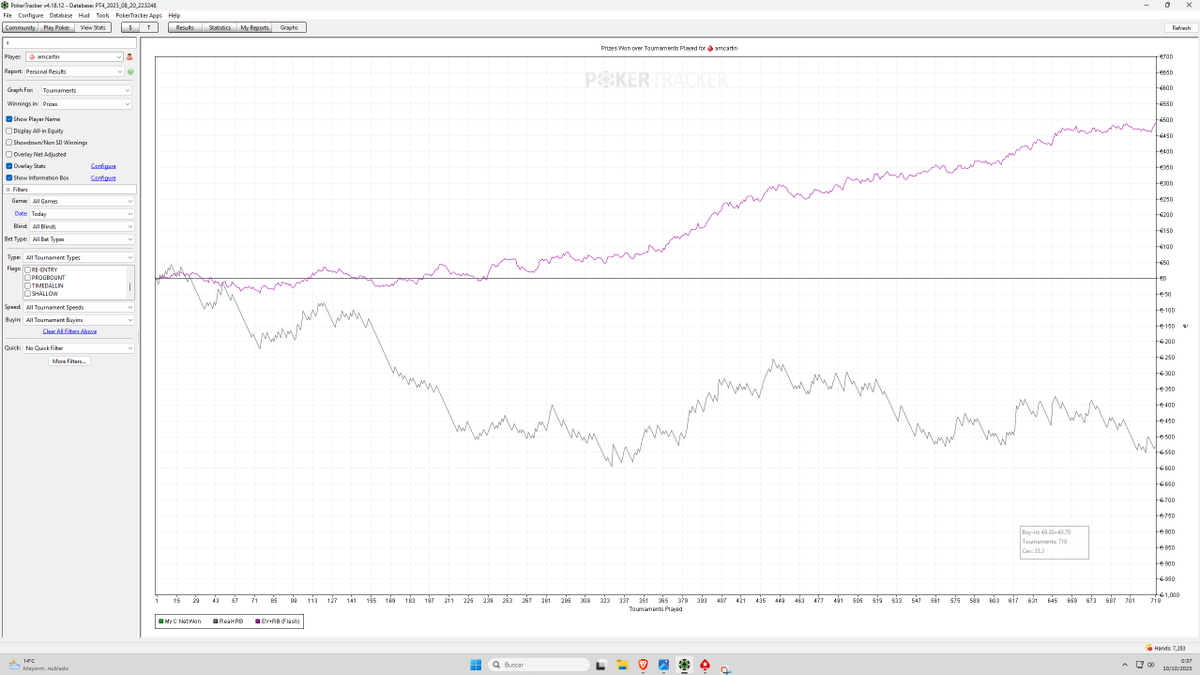Screen dimensions: 1200x675
Task: Switch to the Statistics tab
Action: point(220,28)
